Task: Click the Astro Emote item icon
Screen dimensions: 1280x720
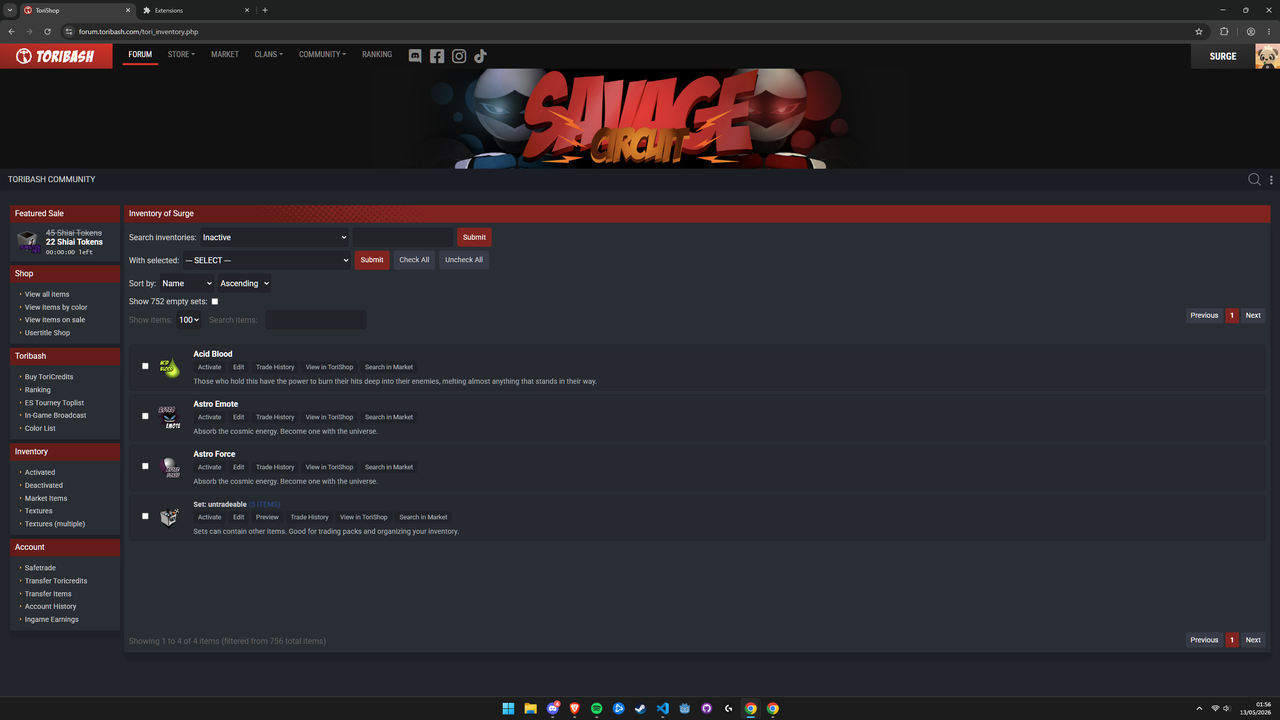Action: click(170, 417)
